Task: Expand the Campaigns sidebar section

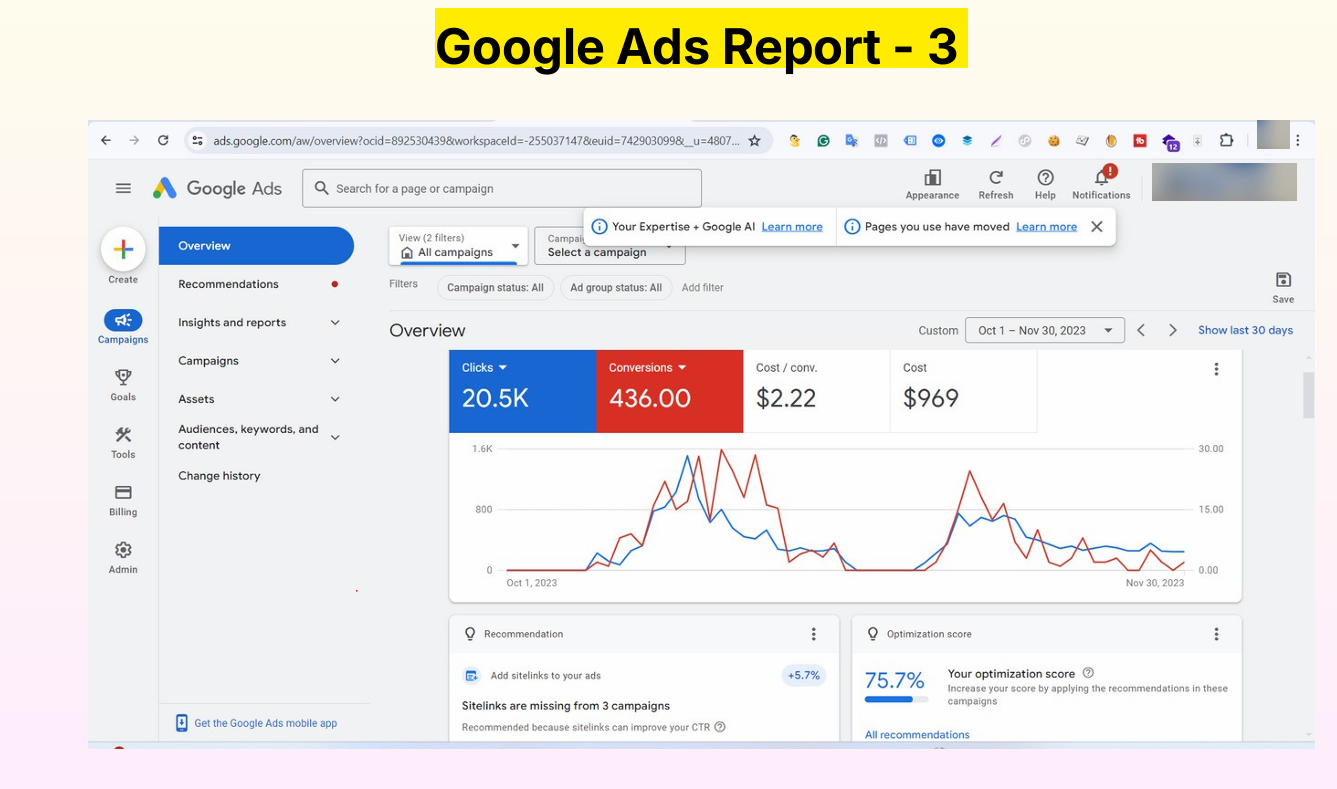Action: [335, 361]
